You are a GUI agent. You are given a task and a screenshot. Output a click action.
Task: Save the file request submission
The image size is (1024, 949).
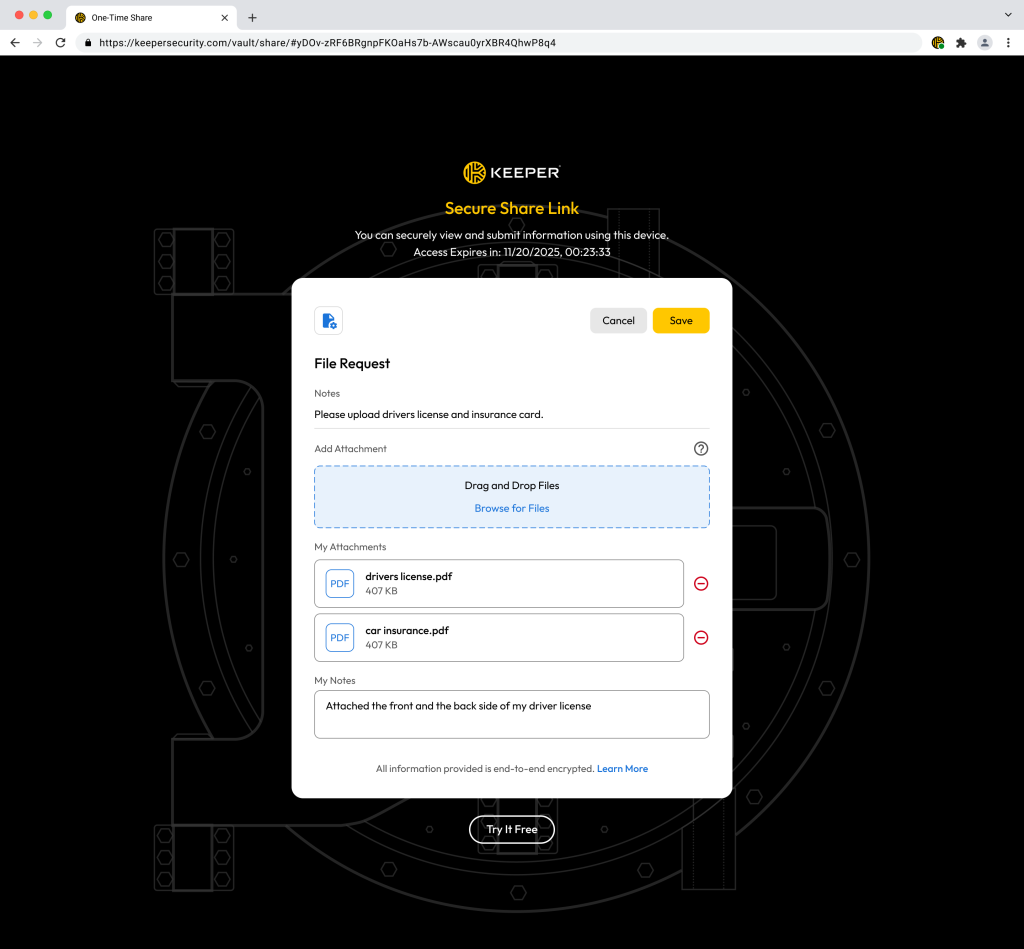click(x=681, y=320)
